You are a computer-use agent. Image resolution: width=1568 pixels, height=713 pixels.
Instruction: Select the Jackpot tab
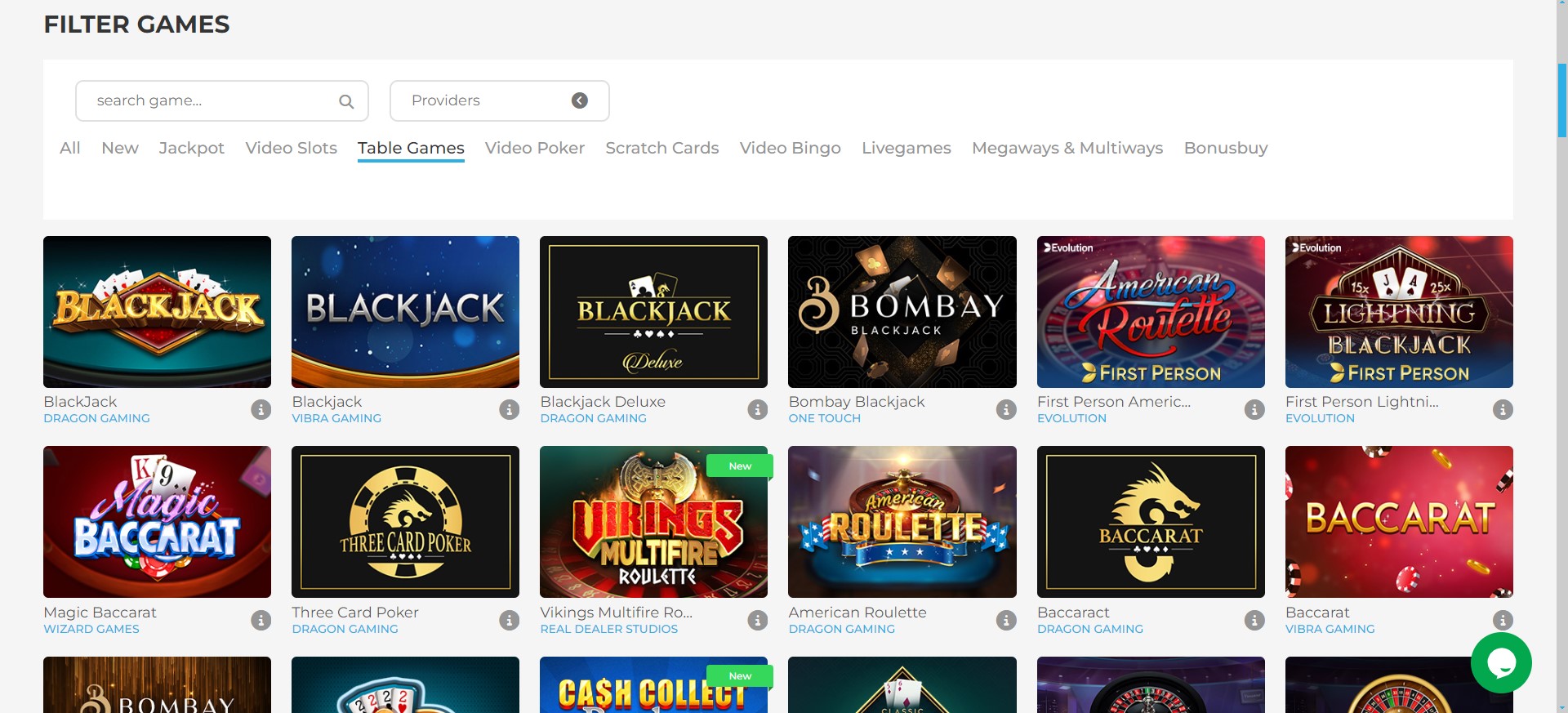[192, 148]
